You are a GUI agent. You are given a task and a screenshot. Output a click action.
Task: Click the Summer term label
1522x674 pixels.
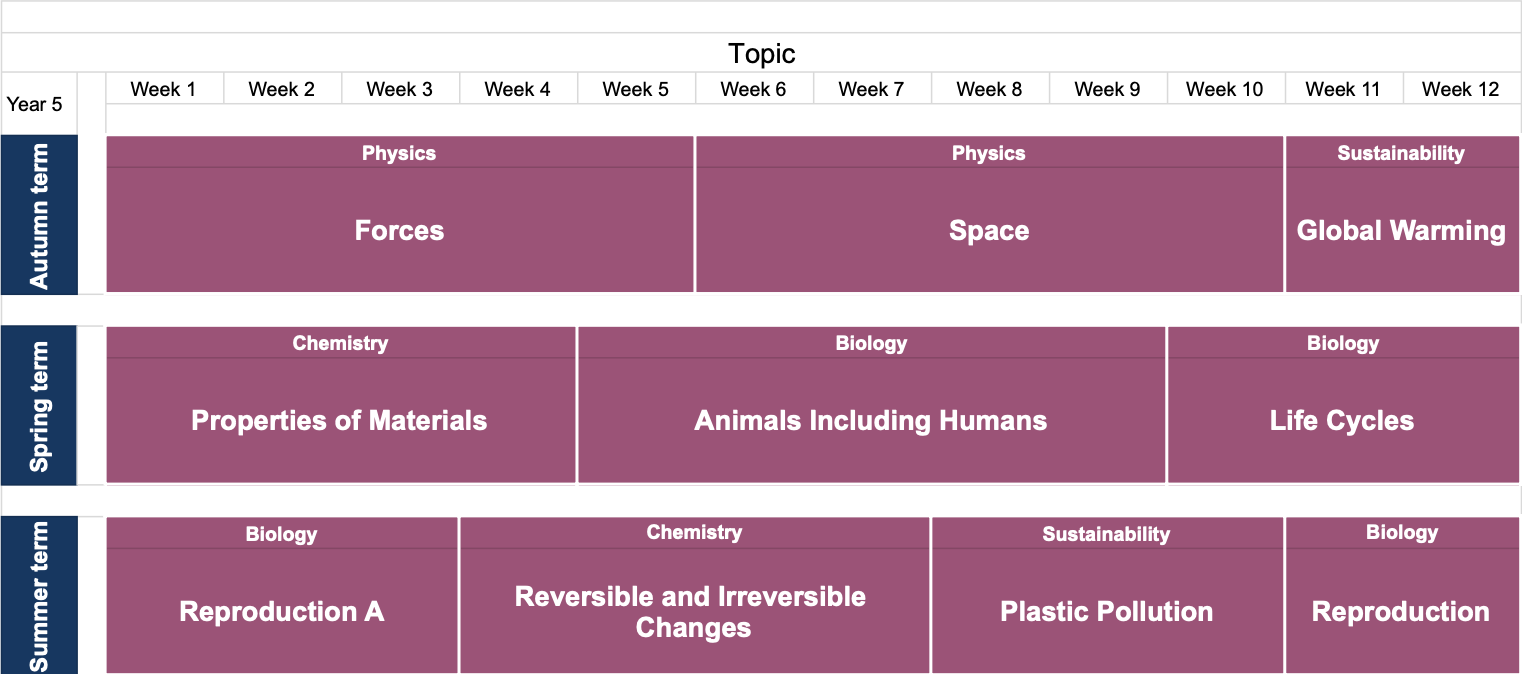point(40,596)
